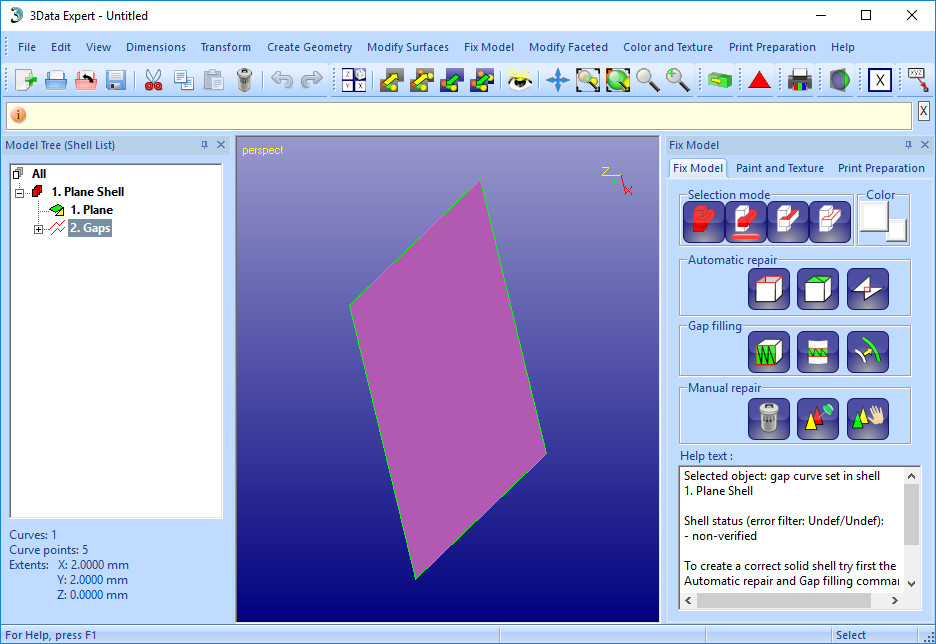Click the eye visibility icon in toolbar
The width and height of the screenshot is (936, 644).
tap(520, 79)
